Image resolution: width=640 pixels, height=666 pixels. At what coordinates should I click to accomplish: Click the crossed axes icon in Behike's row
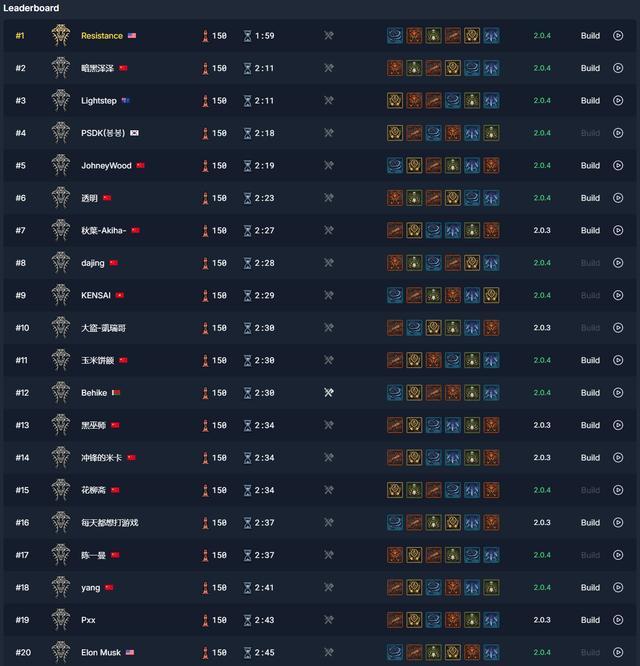329,393
